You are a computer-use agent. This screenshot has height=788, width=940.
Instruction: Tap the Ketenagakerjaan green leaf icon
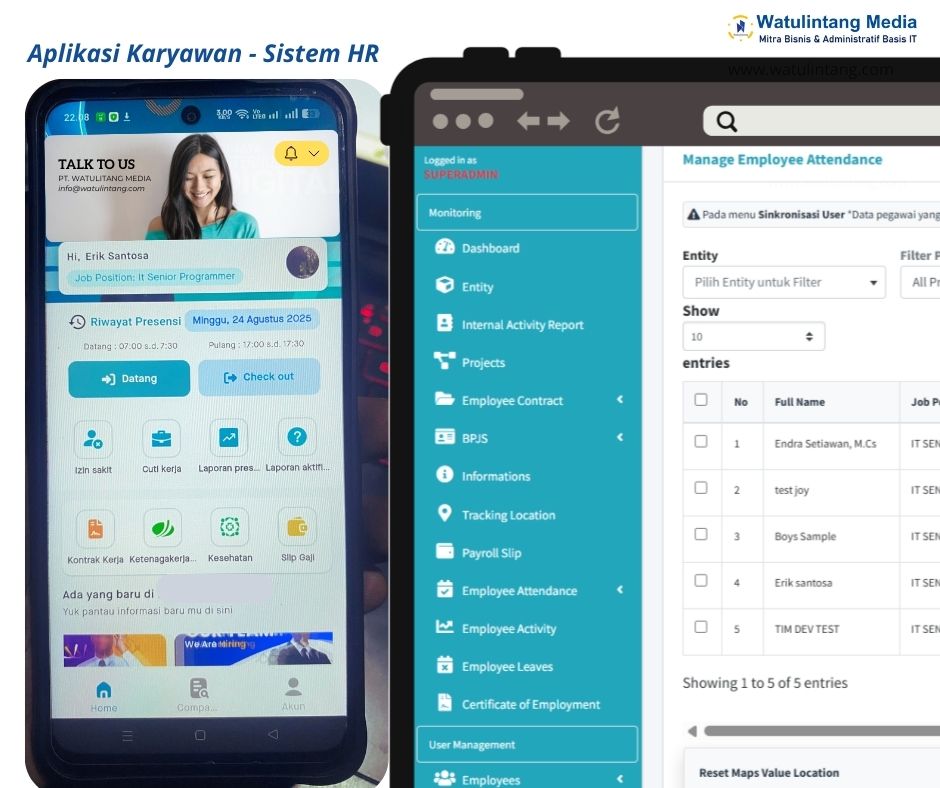click(162, 528)
